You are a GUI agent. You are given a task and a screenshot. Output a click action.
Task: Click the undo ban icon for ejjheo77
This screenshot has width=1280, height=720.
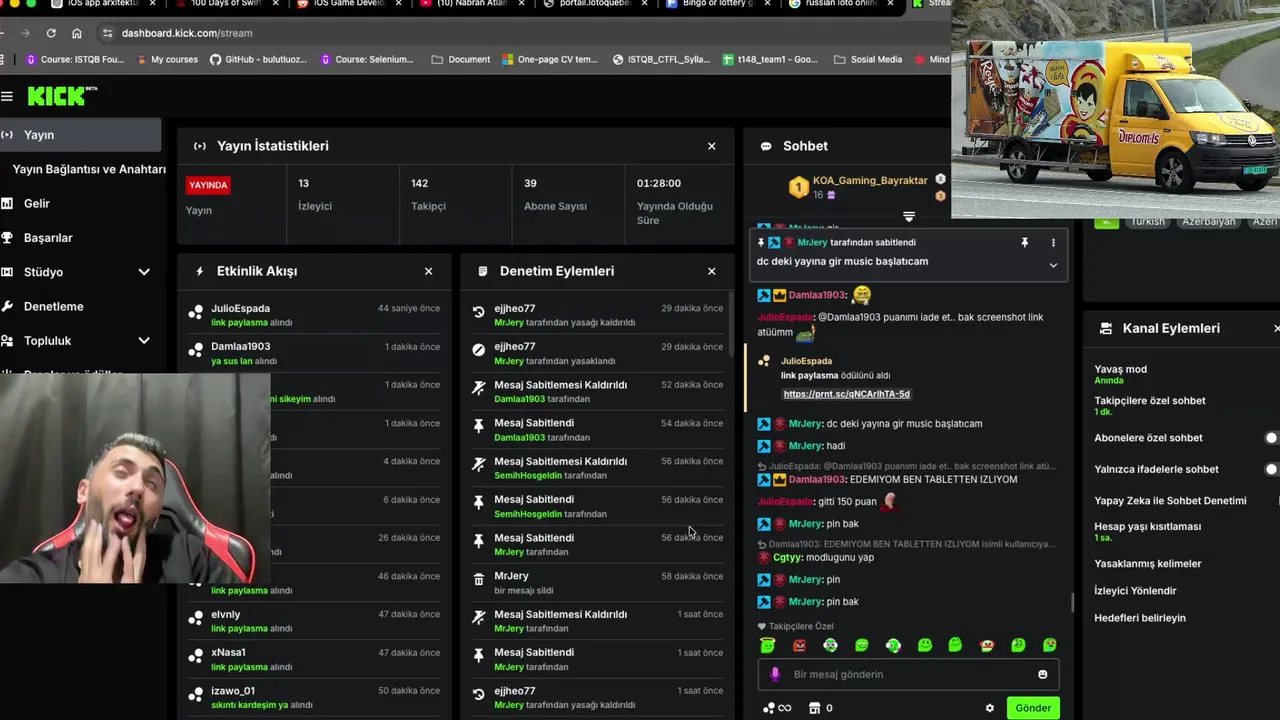(x=478, y=312)
